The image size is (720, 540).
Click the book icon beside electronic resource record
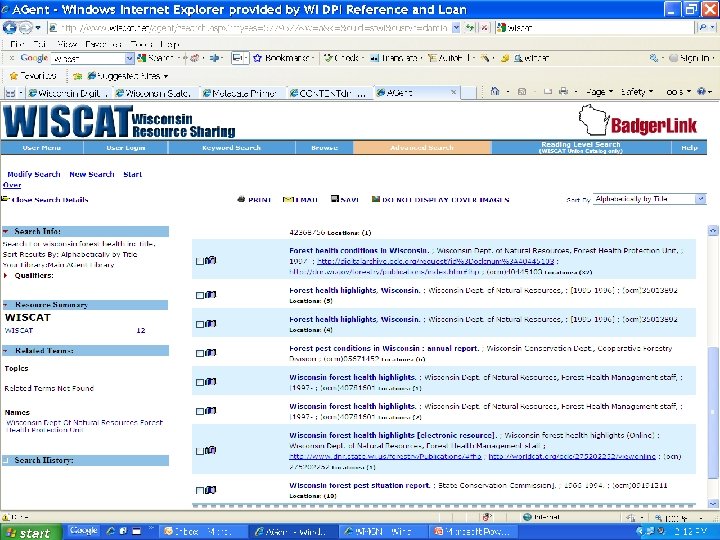(x=210, y=450)
